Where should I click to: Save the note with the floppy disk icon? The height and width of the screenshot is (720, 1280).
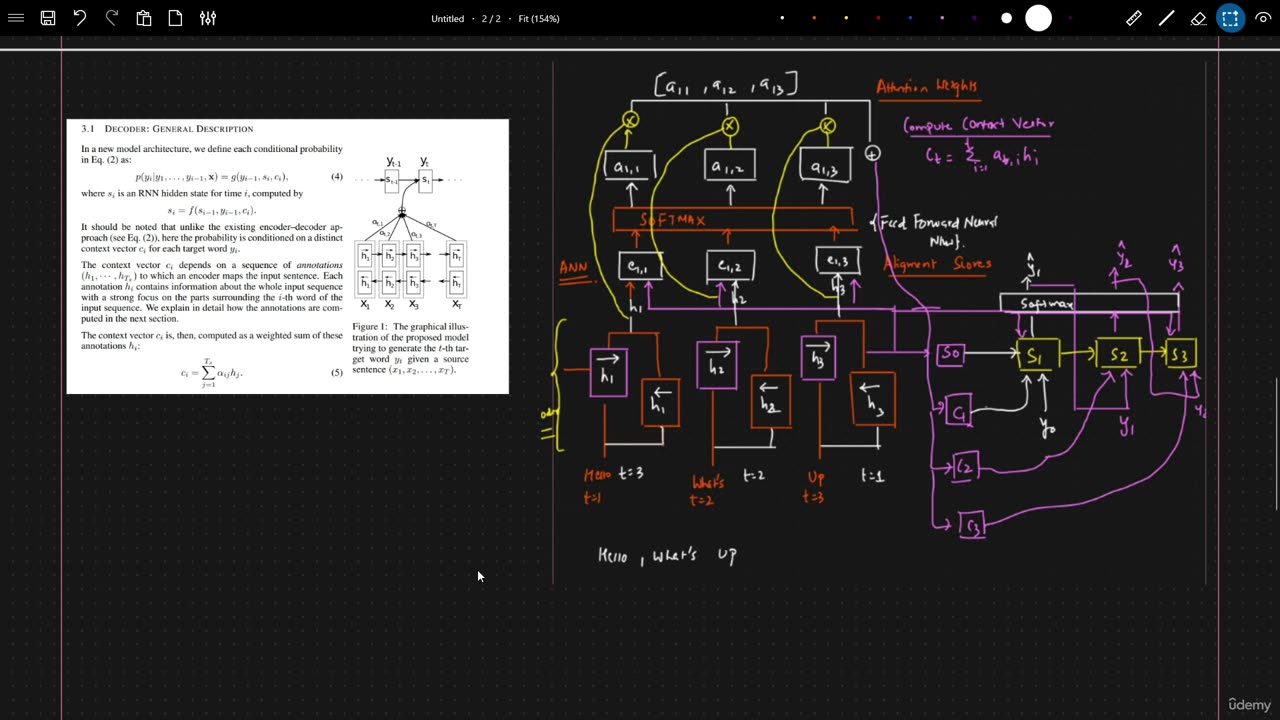click(48, 18)
